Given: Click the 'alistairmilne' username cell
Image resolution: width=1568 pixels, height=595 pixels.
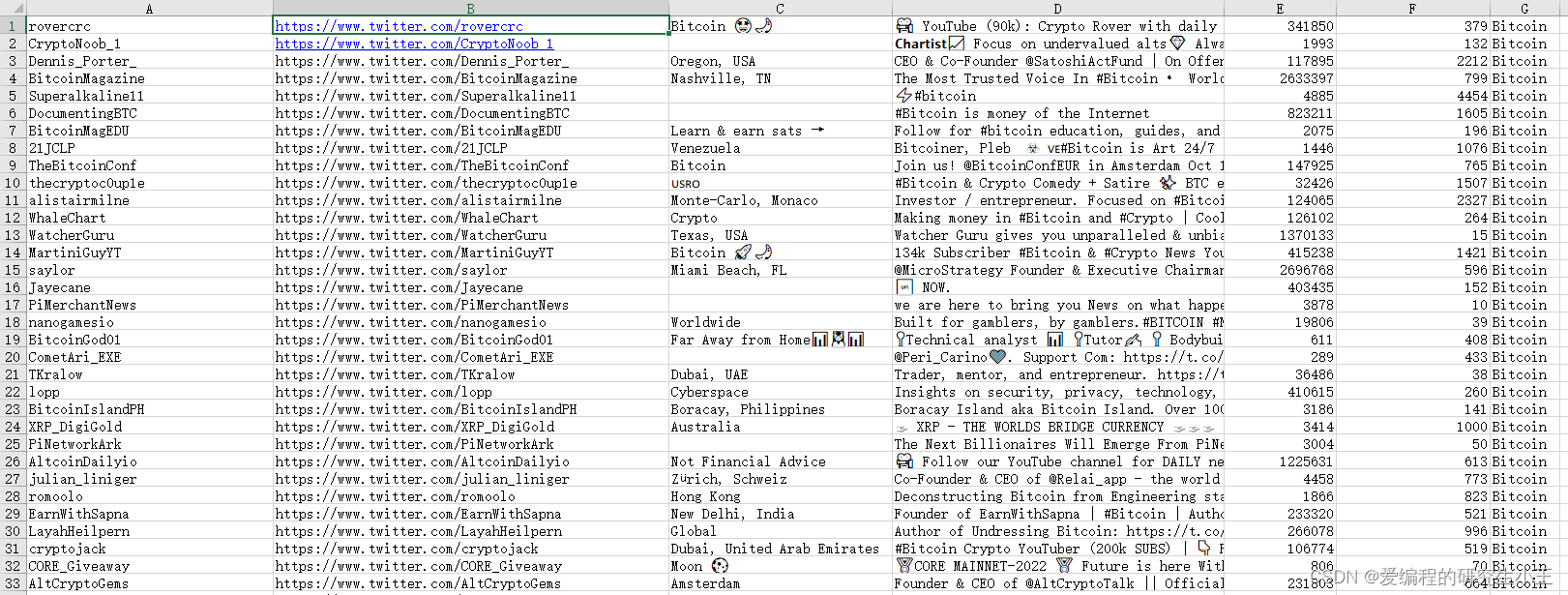Looking at the screenshot, I should pyautogui.click(x=149, y=200).
